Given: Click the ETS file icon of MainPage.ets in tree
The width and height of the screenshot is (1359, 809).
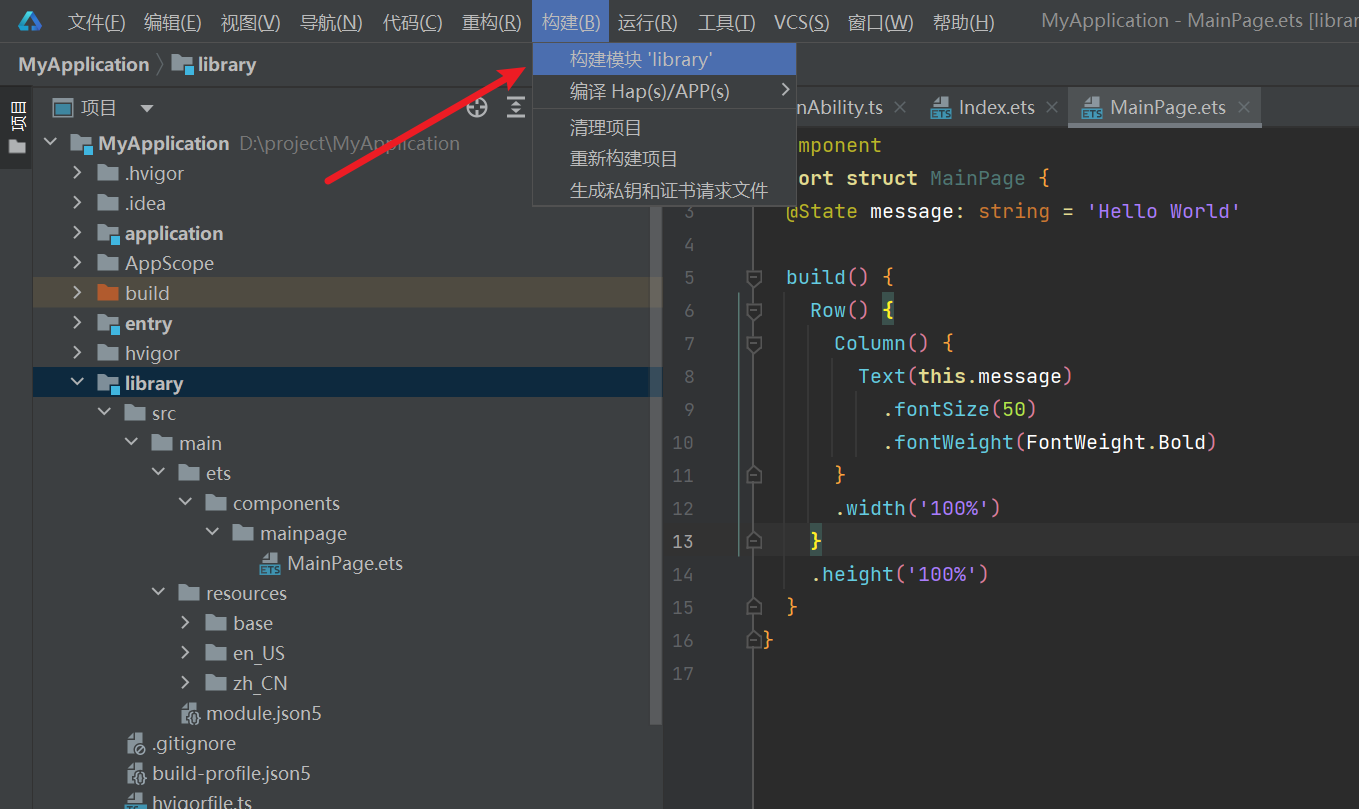Looking at the screenshot, I should 270,564.
